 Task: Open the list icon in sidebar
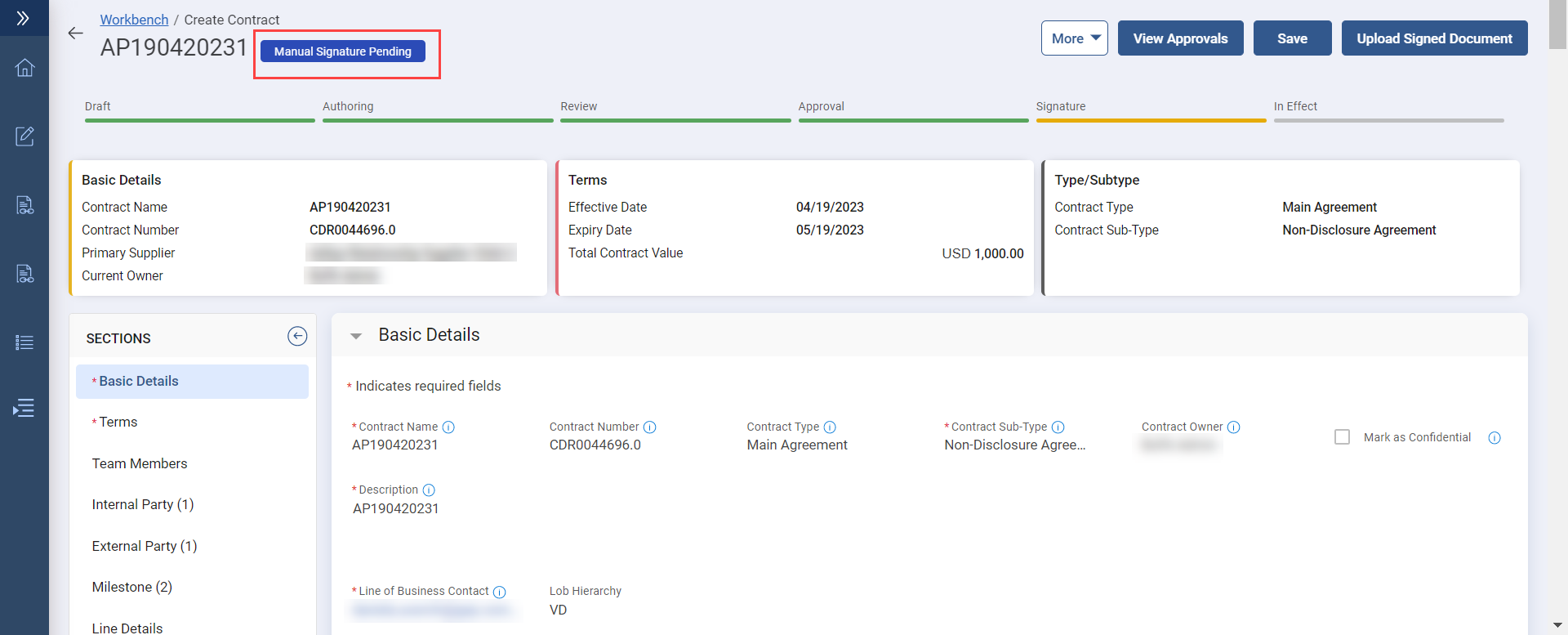(x=24, y=342)
